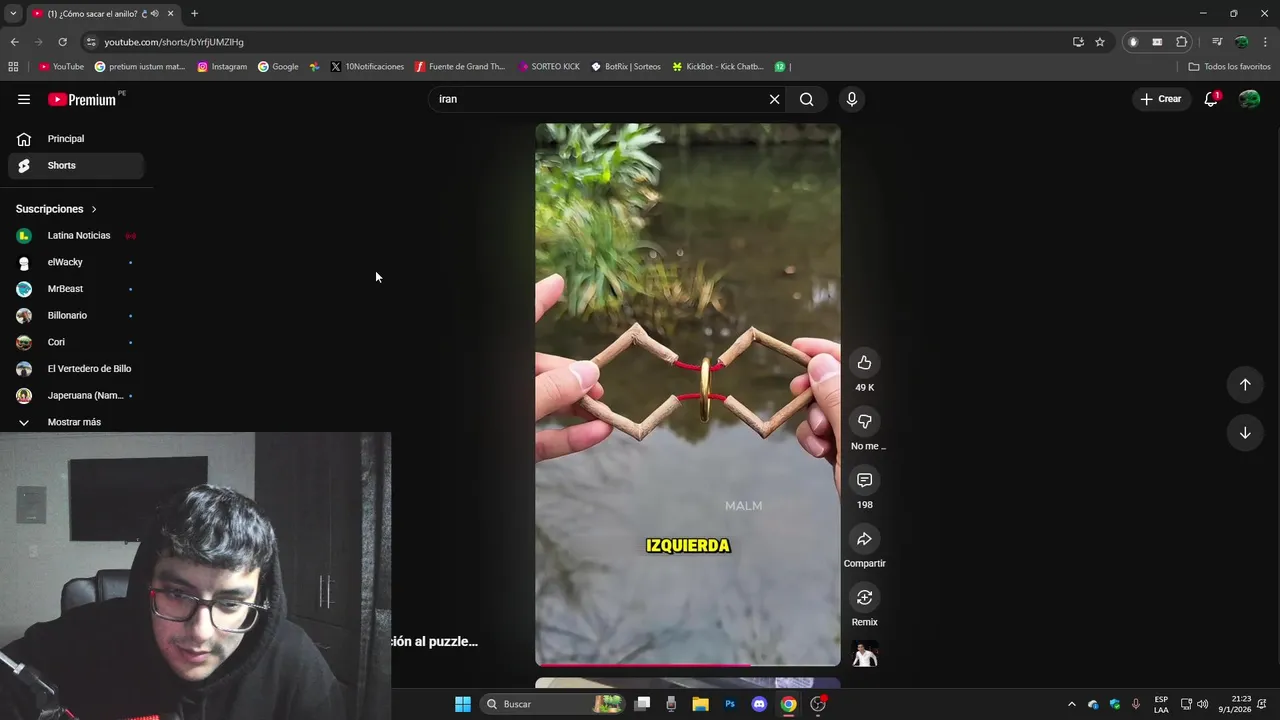Go to next short with down arrow
Viewport: 1280px width, 720px height.
[x=1245, y=433]
